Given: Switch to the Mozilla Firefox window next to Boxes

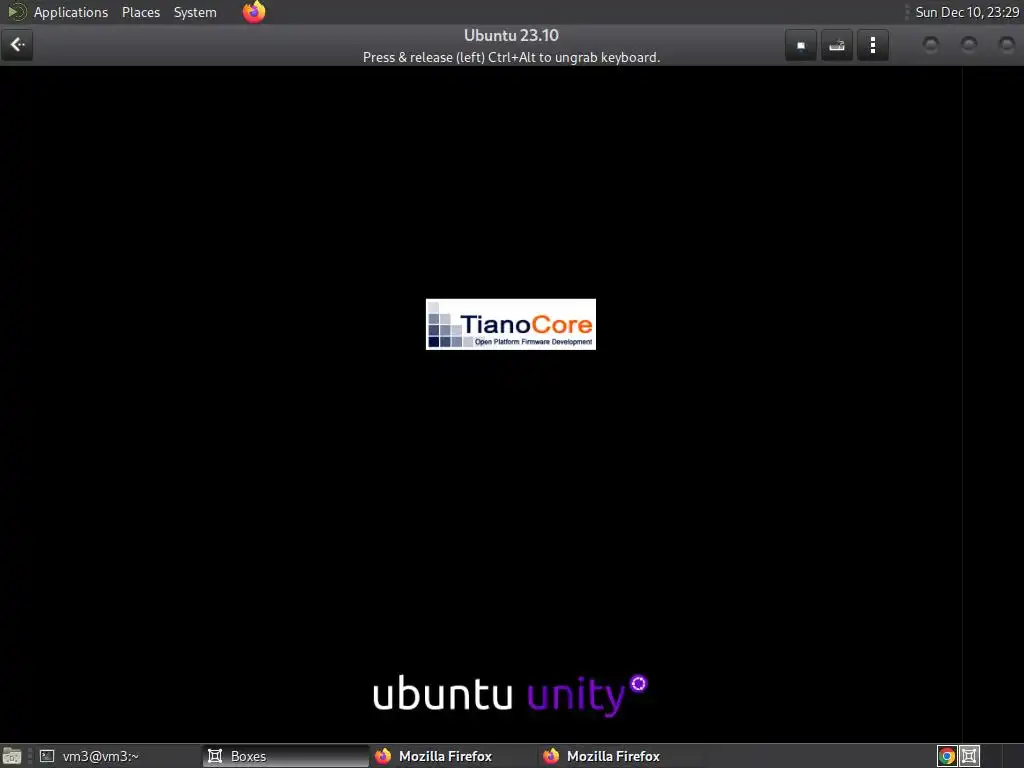Looking at the screenshot, I should pos(453,756).
